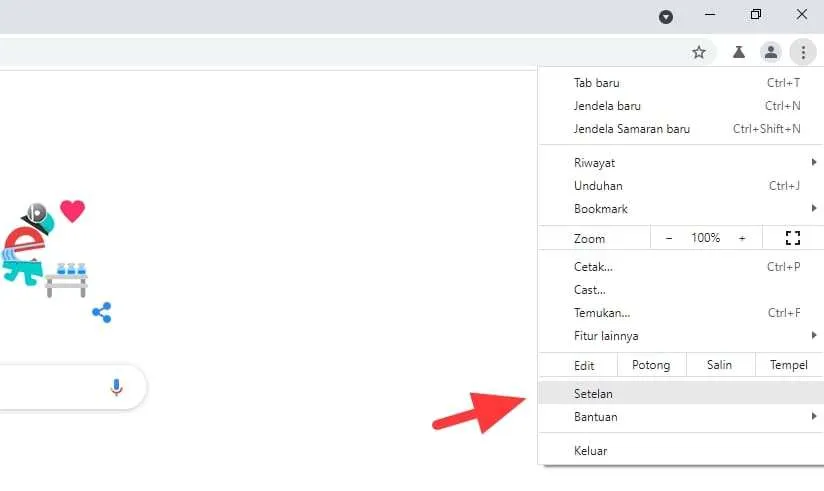Image resolution: width=824 pixels, height=491 pixels.
Task: Open Unduhan downloads entry
Action: [x=681, y=186]
